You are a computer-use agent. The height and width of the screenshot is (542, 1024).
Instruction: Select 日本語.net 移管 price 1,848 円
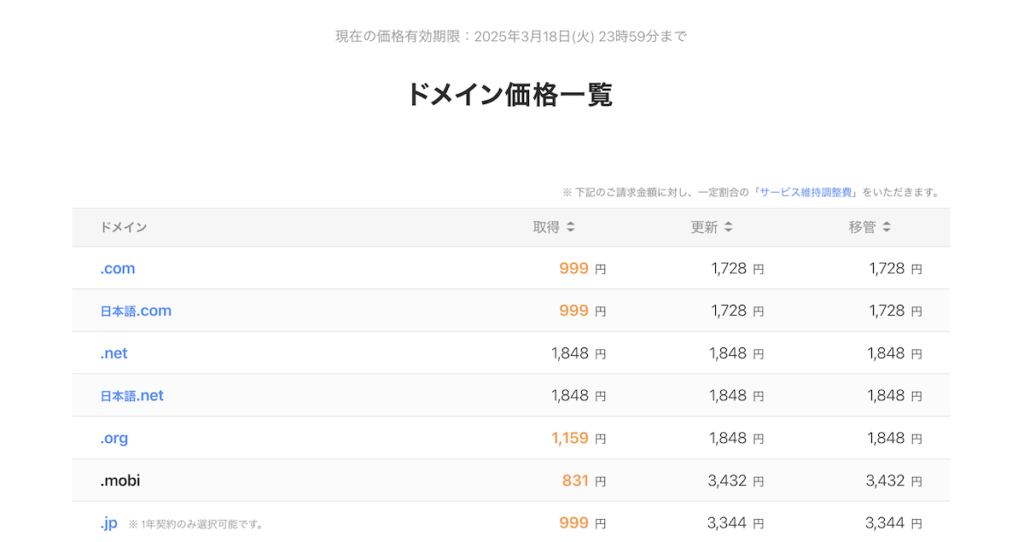(x=895, y=396)
